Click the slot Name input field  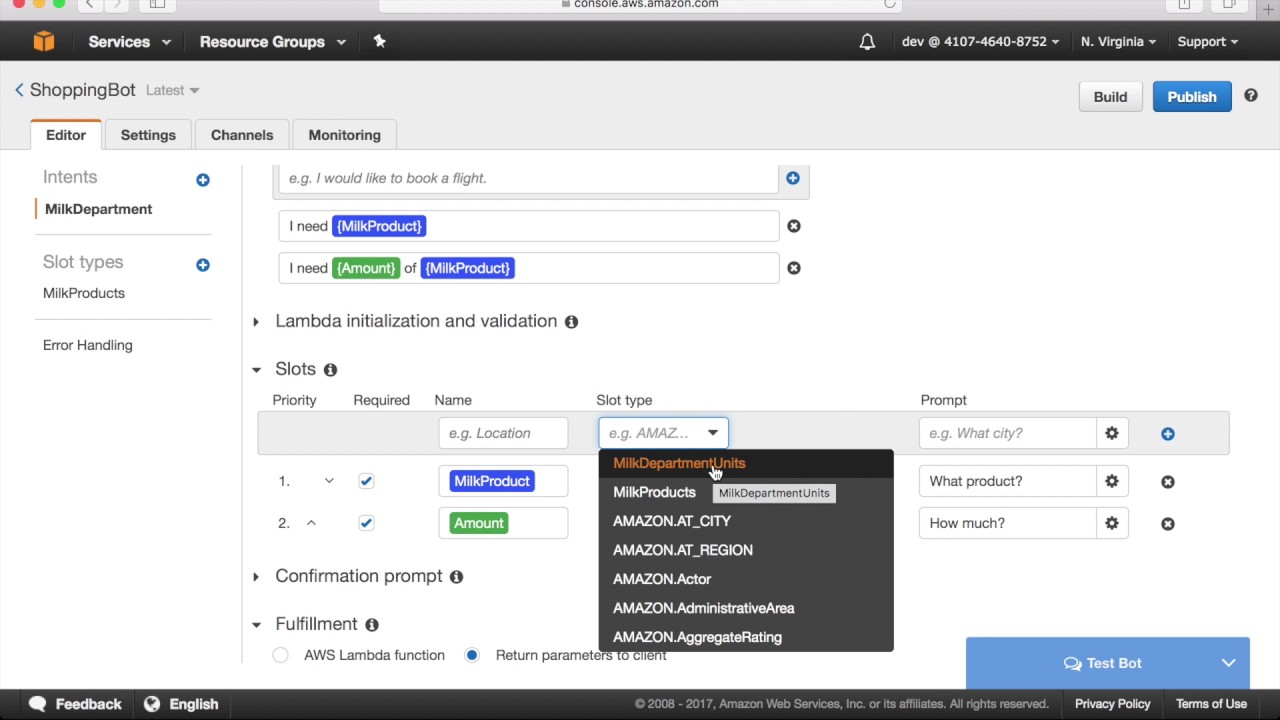[x=503, y=433]
